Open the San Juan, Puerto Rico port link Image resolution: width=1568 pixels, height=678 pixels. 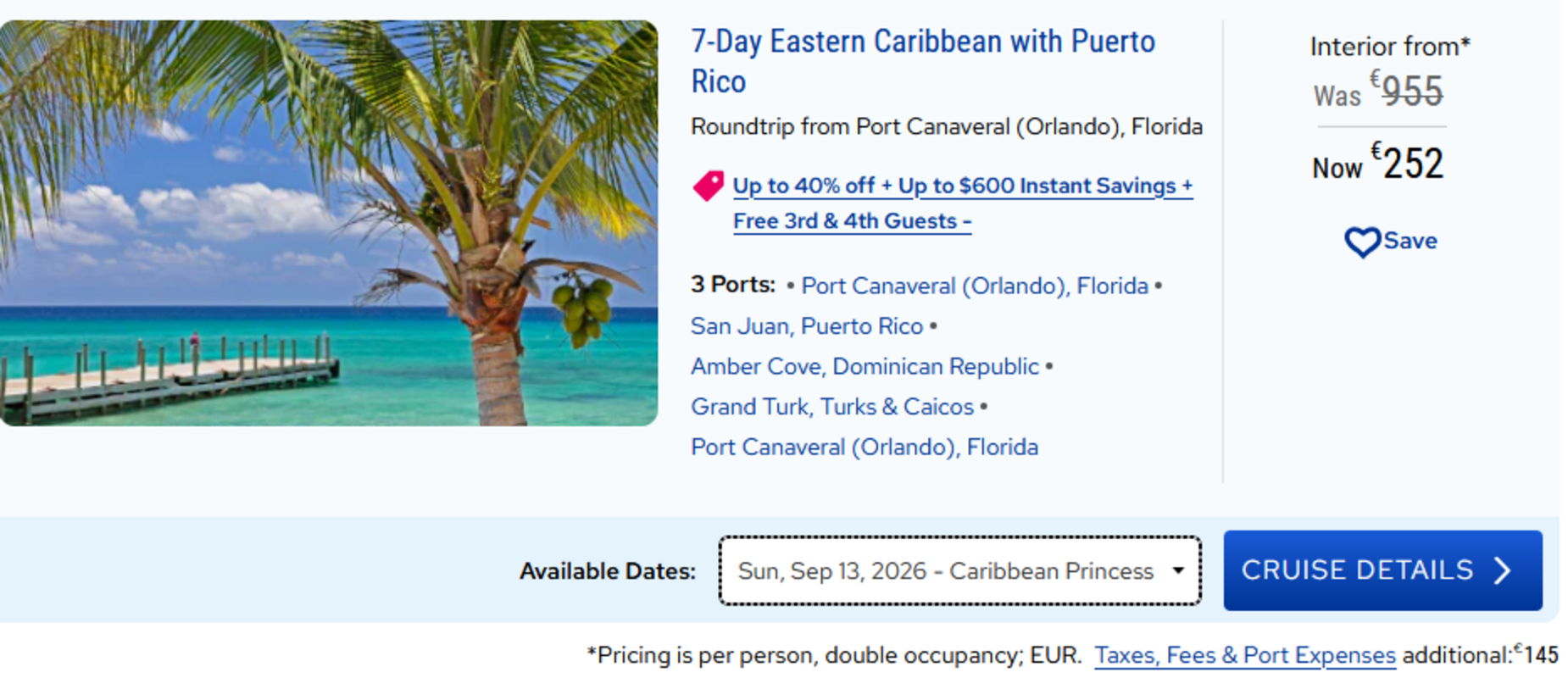(806, 326)
